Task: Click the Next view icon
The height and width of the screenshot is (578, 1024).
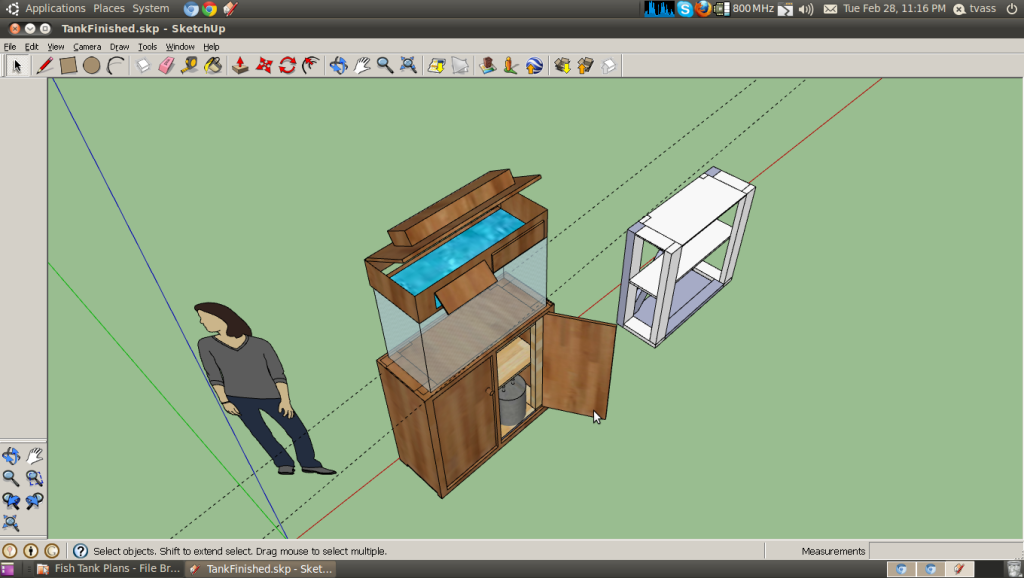Action: [x=35, y=500]
